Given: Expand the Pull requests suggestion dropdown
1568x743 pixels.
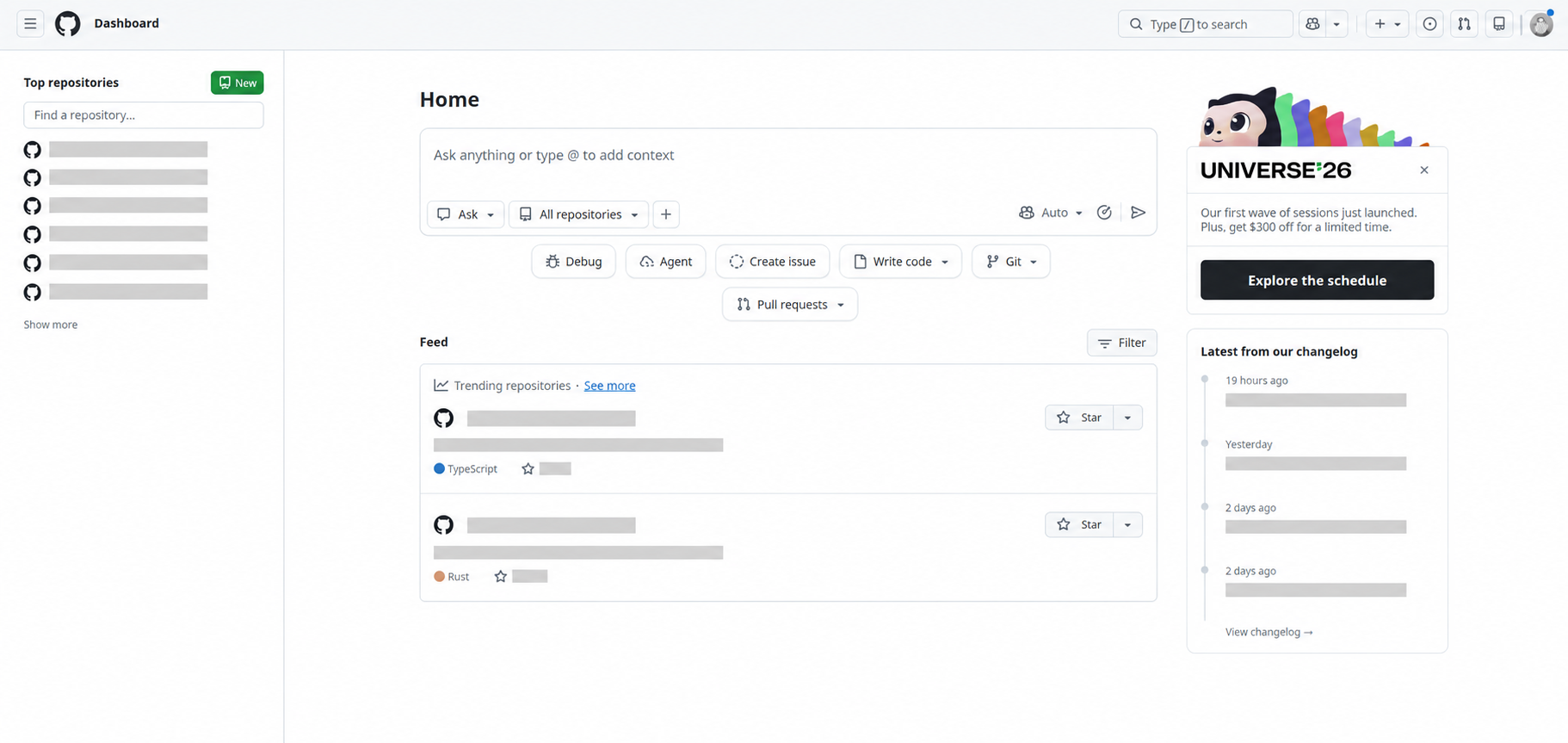Looking at the screenshot, I should point(789,305).
